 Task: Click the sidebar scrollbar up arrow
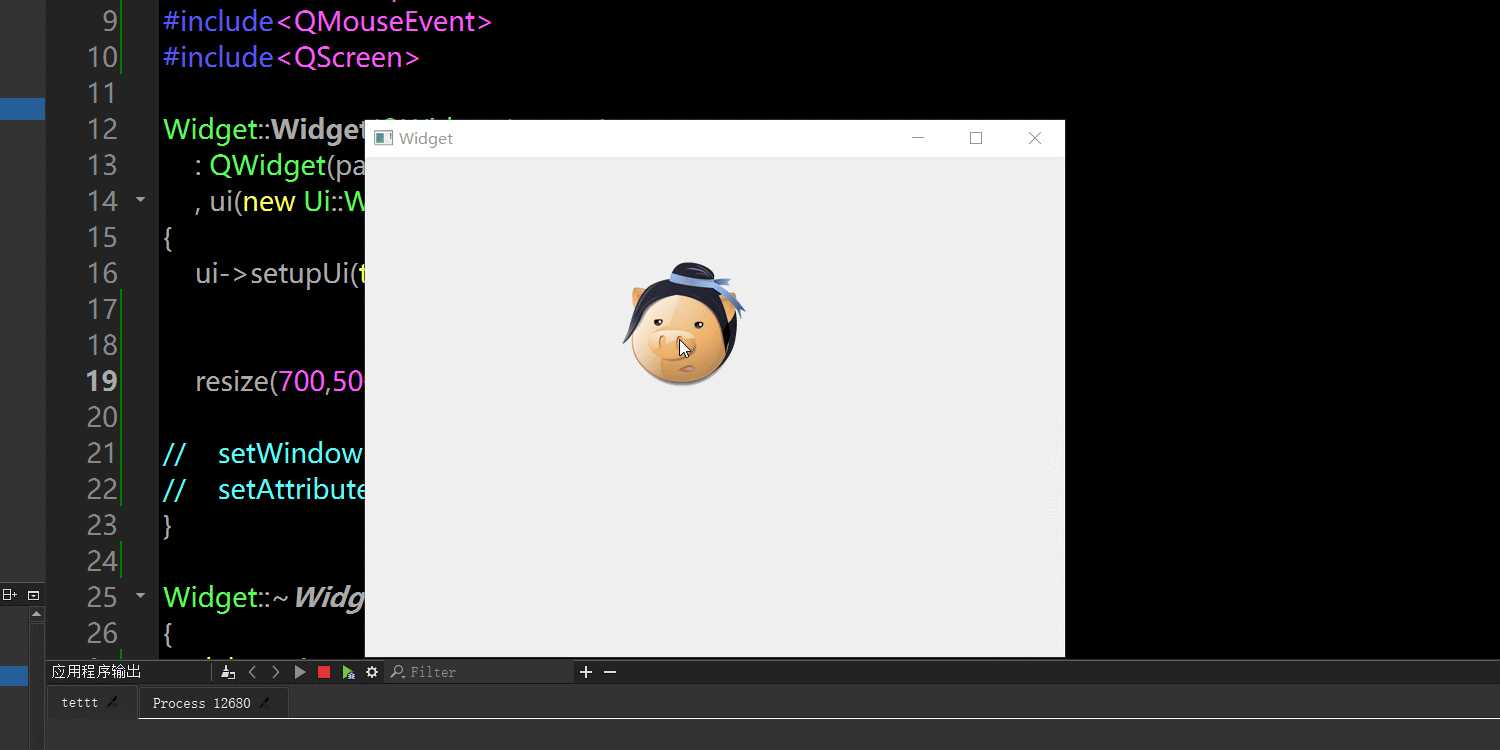coord(37,614)
